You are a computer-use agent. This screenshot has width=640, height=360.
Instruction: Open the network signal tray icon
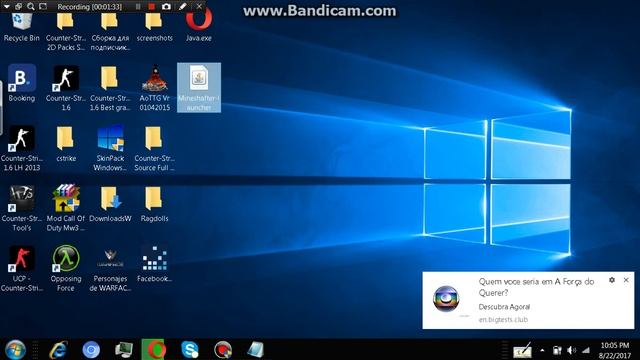(x=586, y=350)
